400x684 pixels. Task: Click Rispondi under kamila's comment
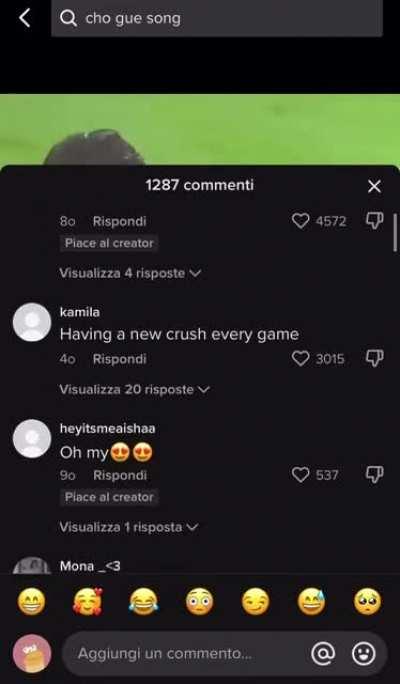pyautogui.click(x=120, y=359)
